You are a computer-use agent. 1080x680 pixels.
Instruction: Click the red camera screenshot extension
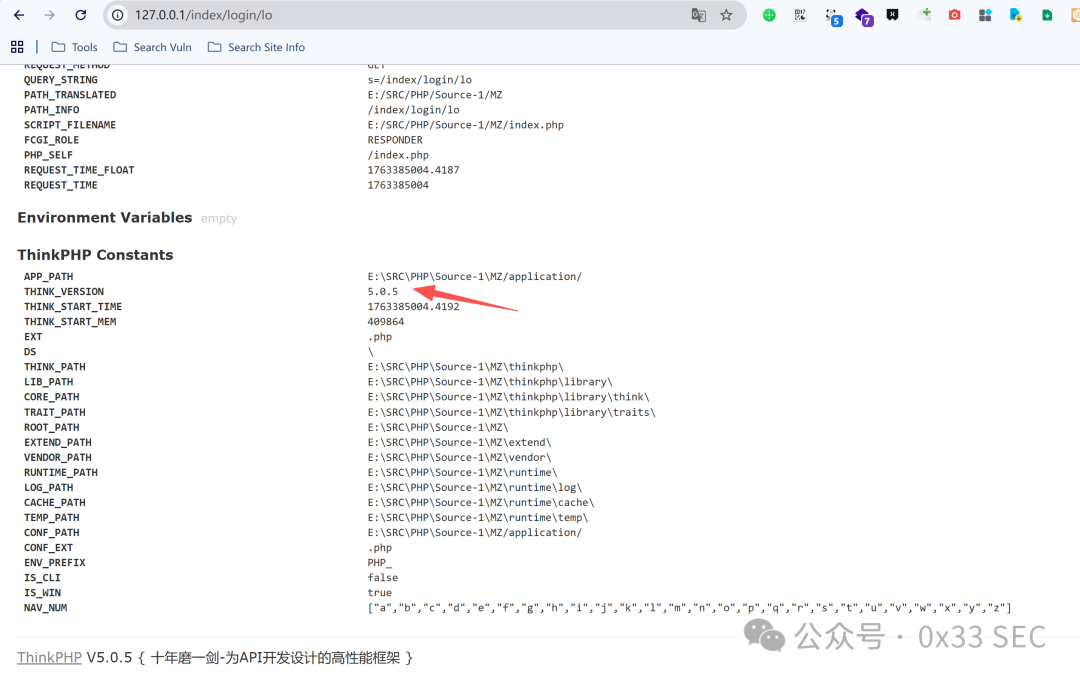tap(954, 15)
